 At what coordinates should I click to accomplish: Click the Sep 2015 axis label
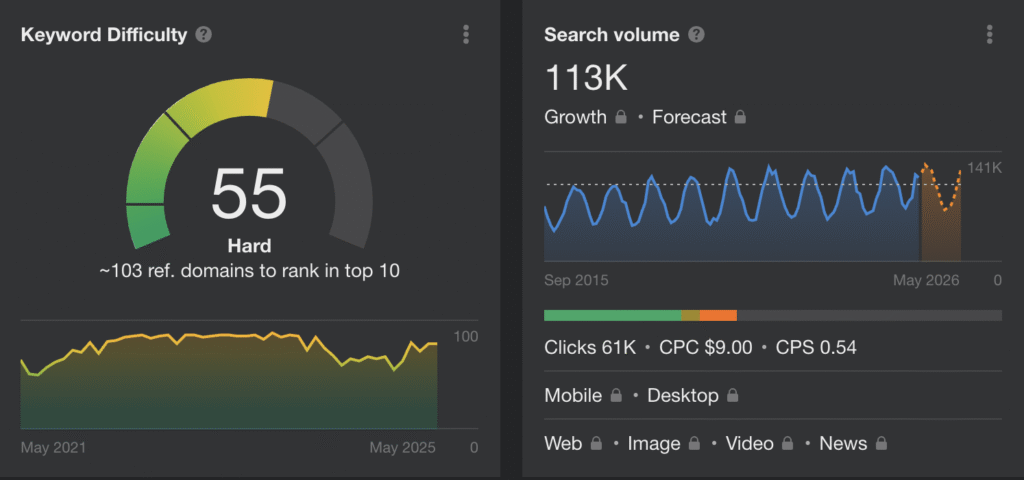(x=576, y=281)
